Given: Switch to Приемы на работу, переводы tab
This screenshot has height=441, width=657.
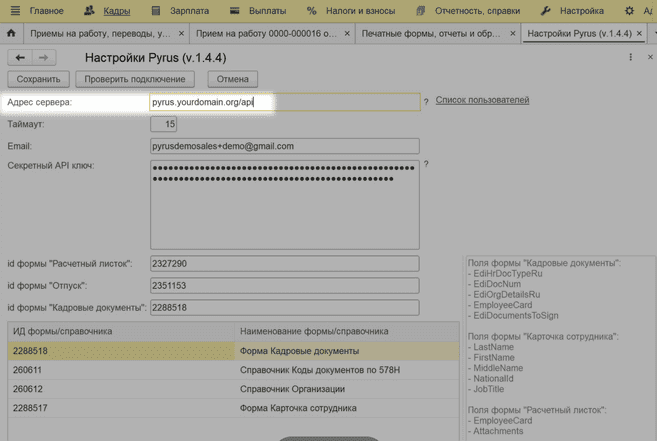Looking at the screenshot, I should click(x=100, y=34).
